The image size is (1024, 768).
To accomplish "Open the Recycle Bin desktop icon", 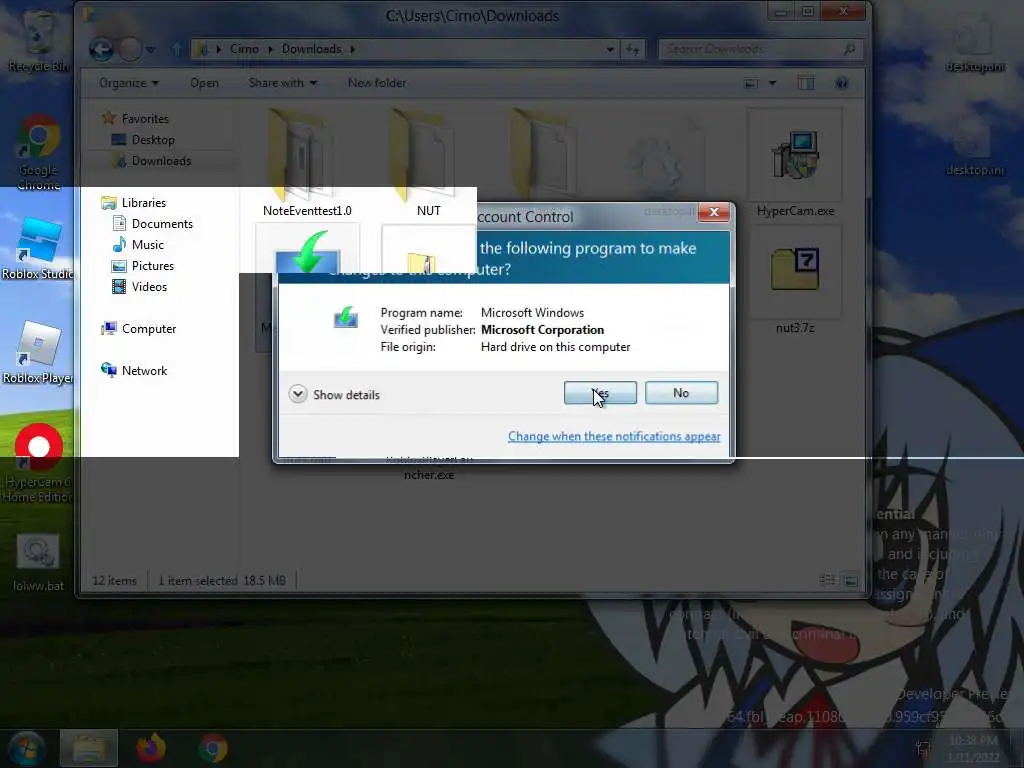I will click(38, 40).
